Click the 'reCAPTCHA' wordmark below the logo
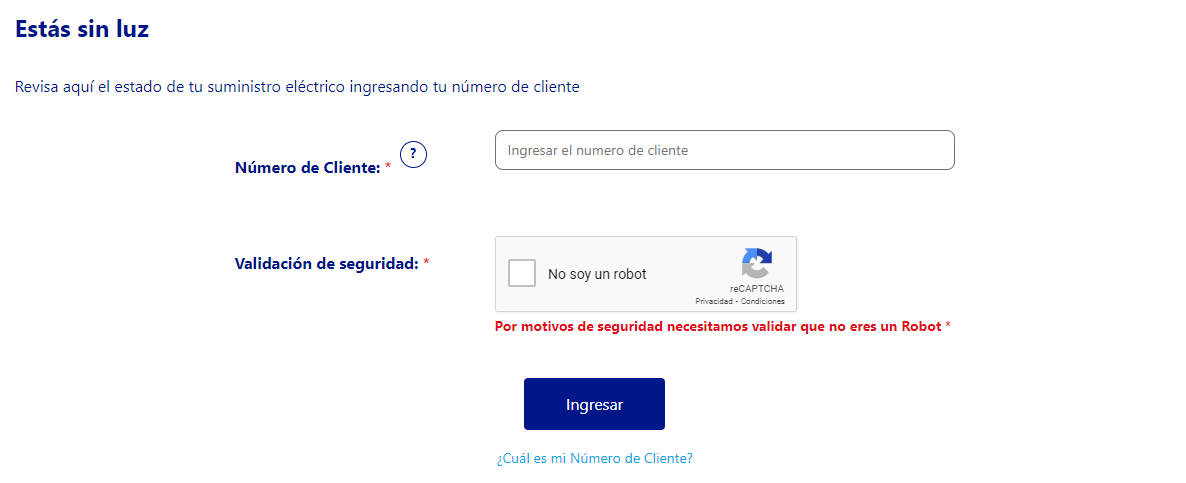This screenshot has height=483, width=1186. coord(757,289)
